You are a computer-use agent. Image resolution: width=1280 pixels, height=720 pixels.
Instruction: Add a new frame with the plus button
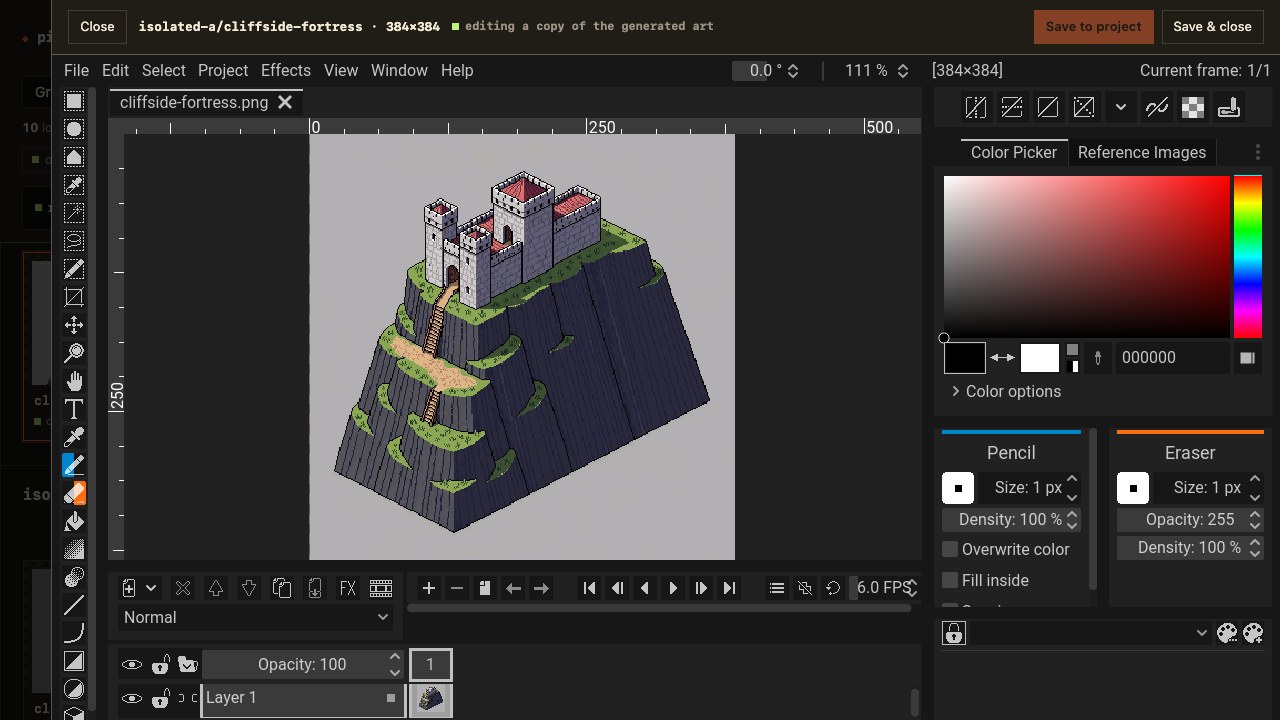point(429,588)
